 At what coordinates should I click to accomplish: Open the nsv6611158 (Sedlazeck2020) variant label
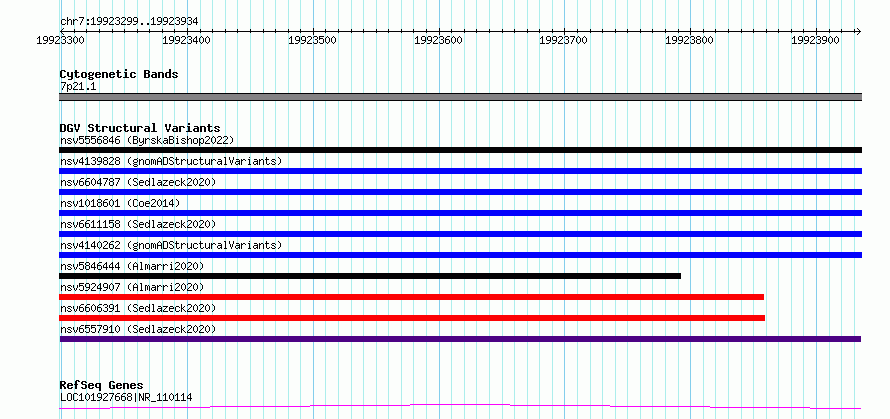tap(138, 224)
